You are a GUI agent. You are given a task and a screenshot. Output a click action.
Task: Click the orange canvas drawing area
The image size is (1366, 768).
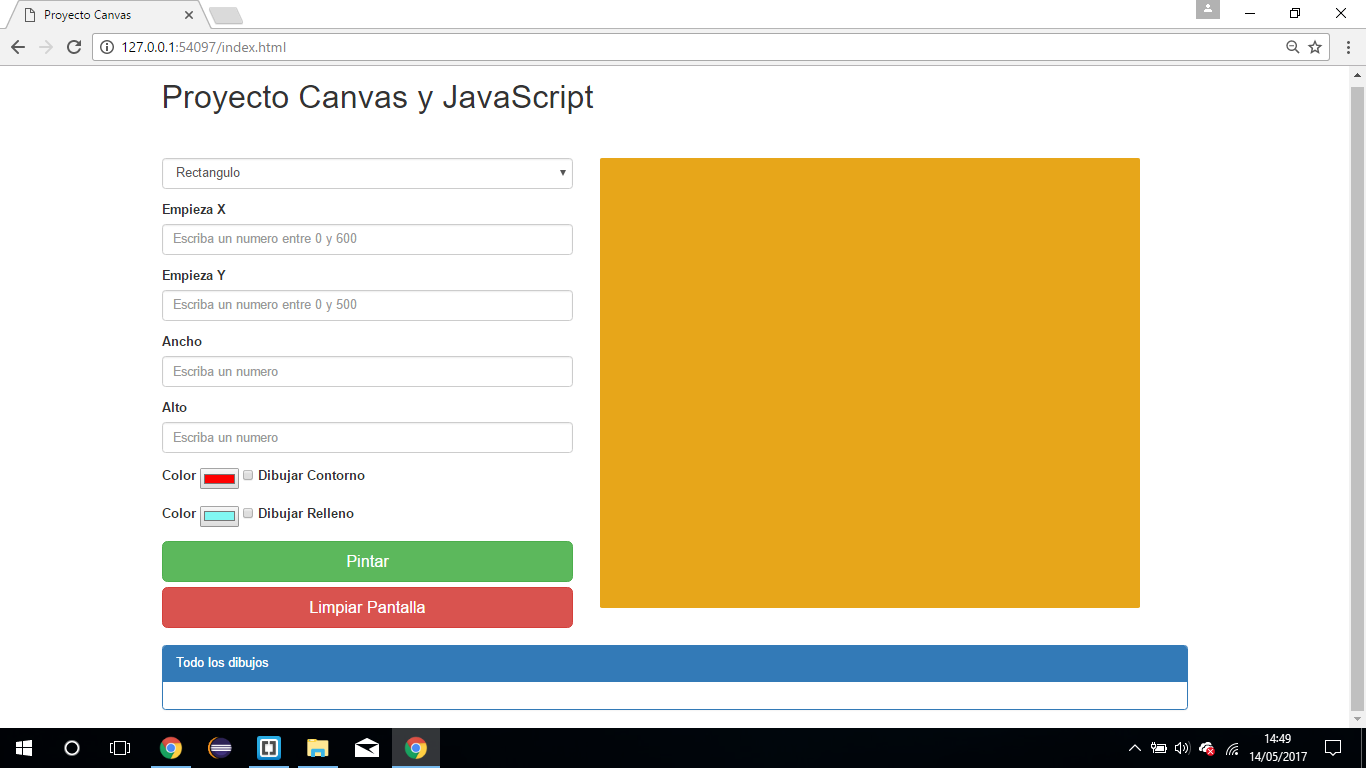(870, 383)
